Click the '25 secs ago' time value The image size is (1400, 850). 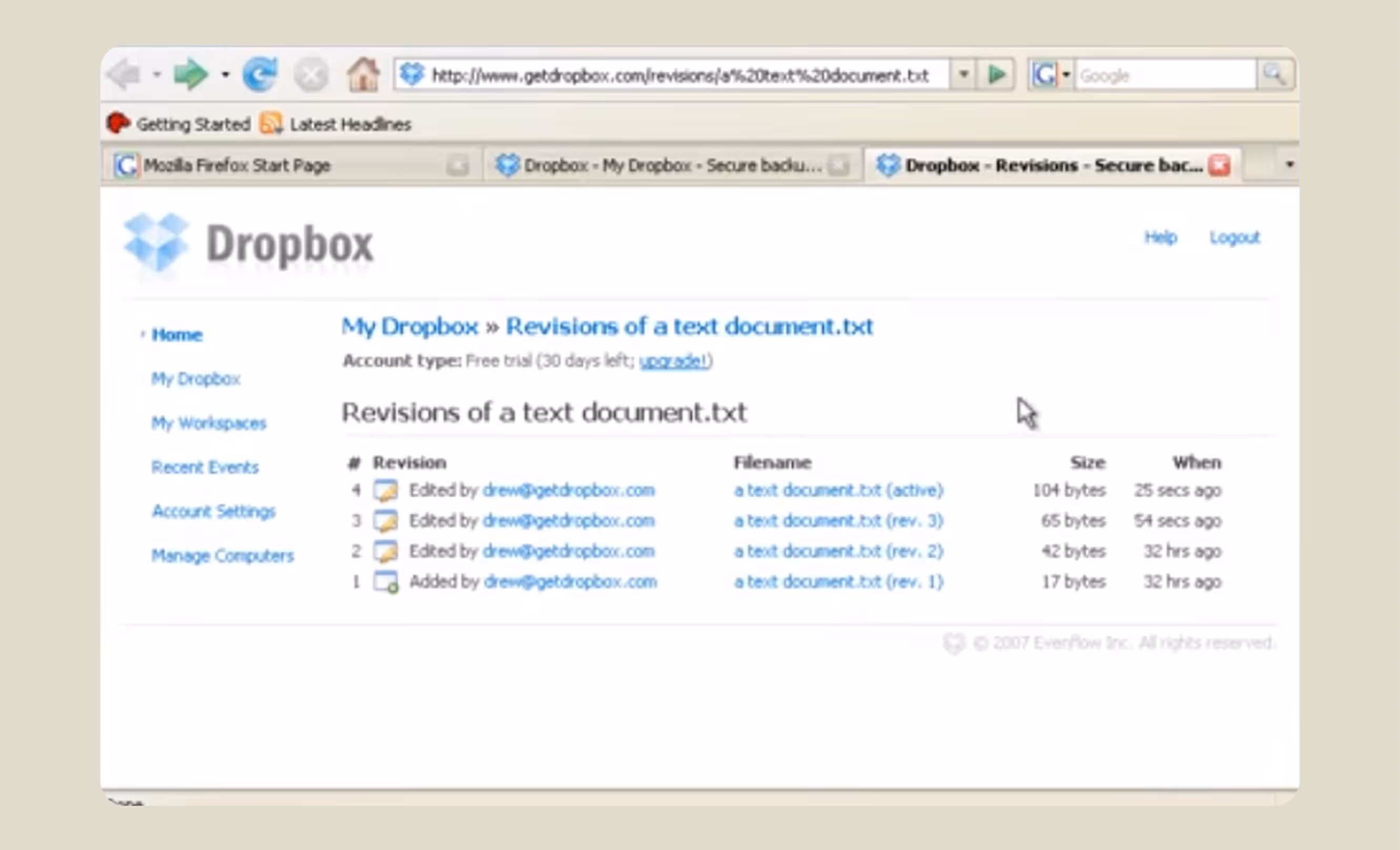(1177, 490)
